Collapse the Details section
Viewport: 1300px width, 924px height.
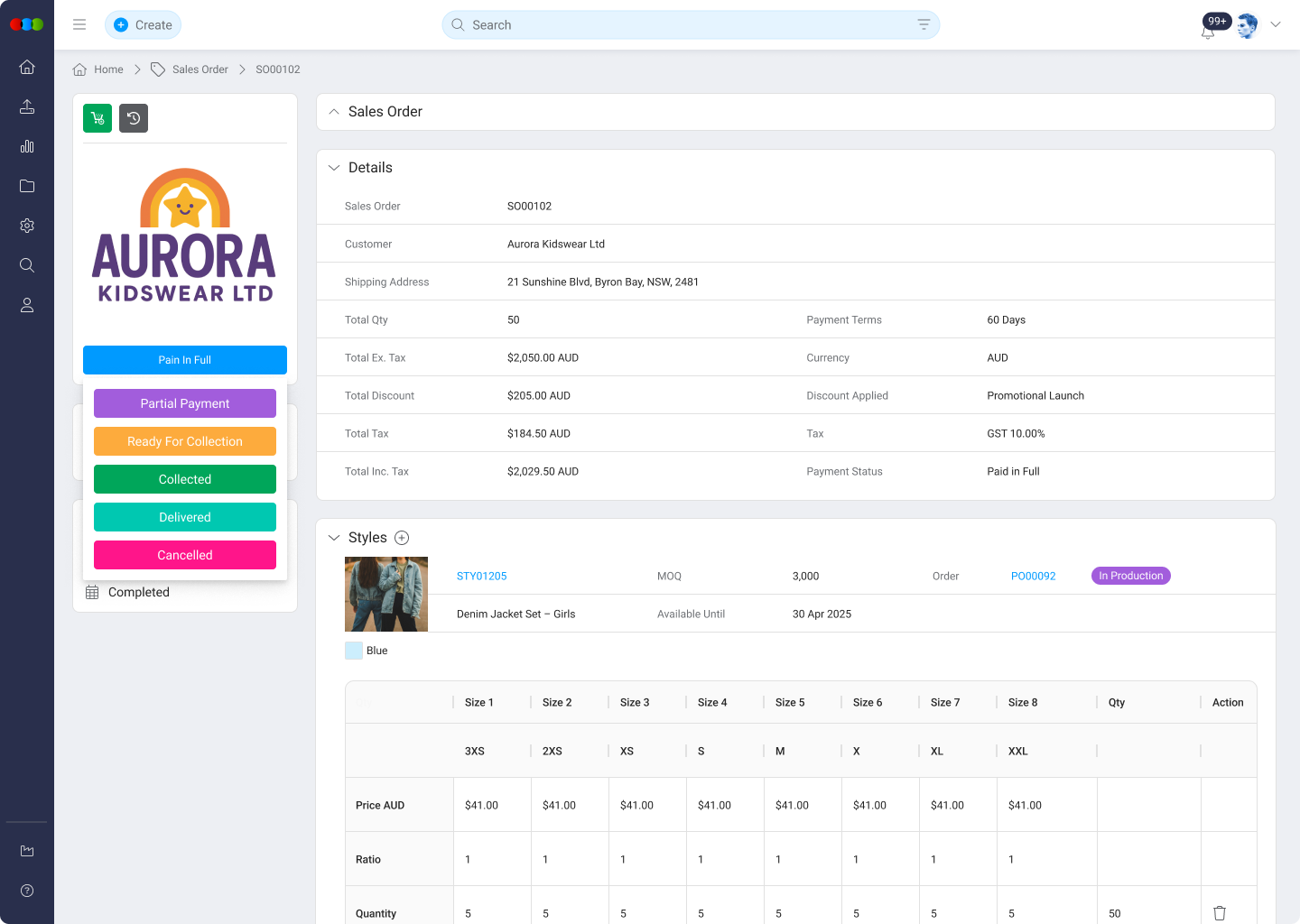point(334,168)
